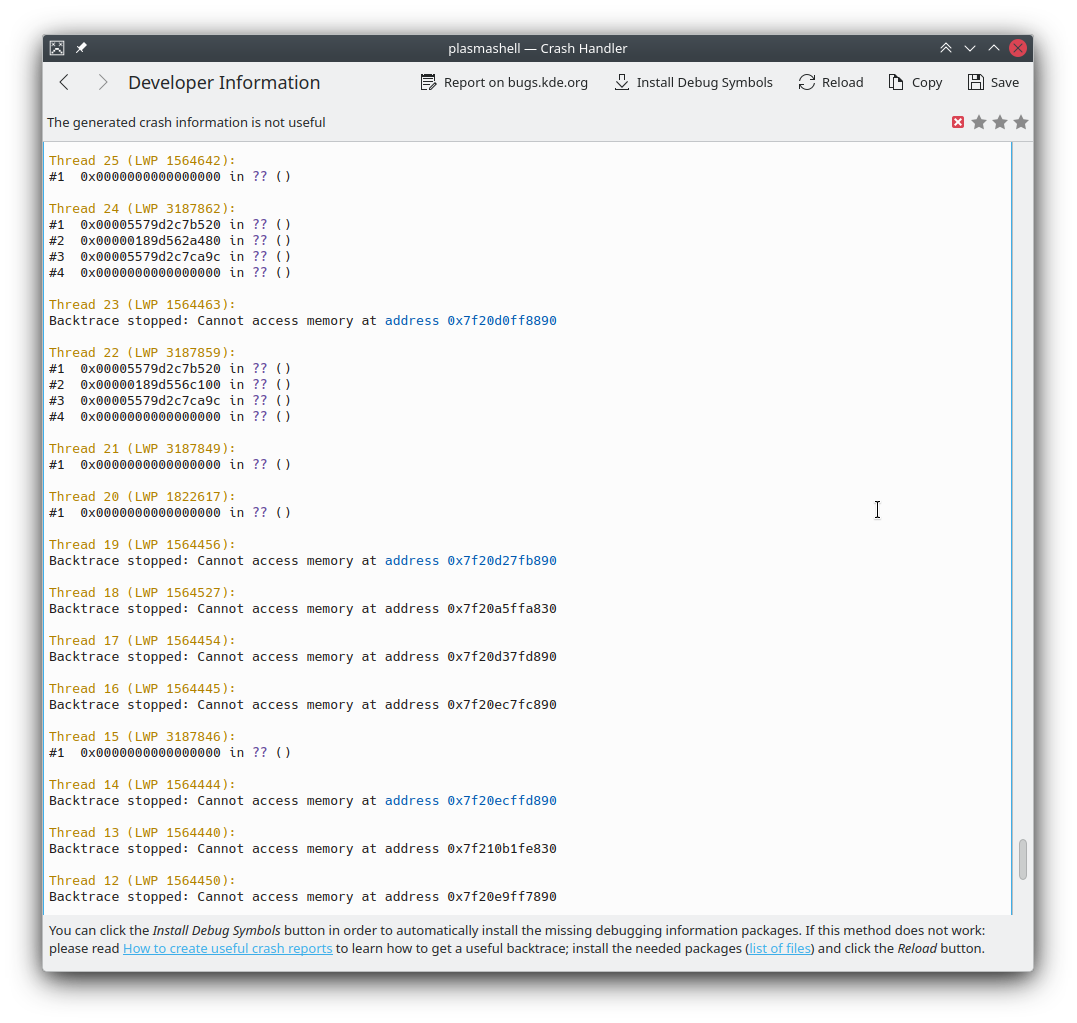Click the keep-above double chevron title bar button

coord(946,48)
